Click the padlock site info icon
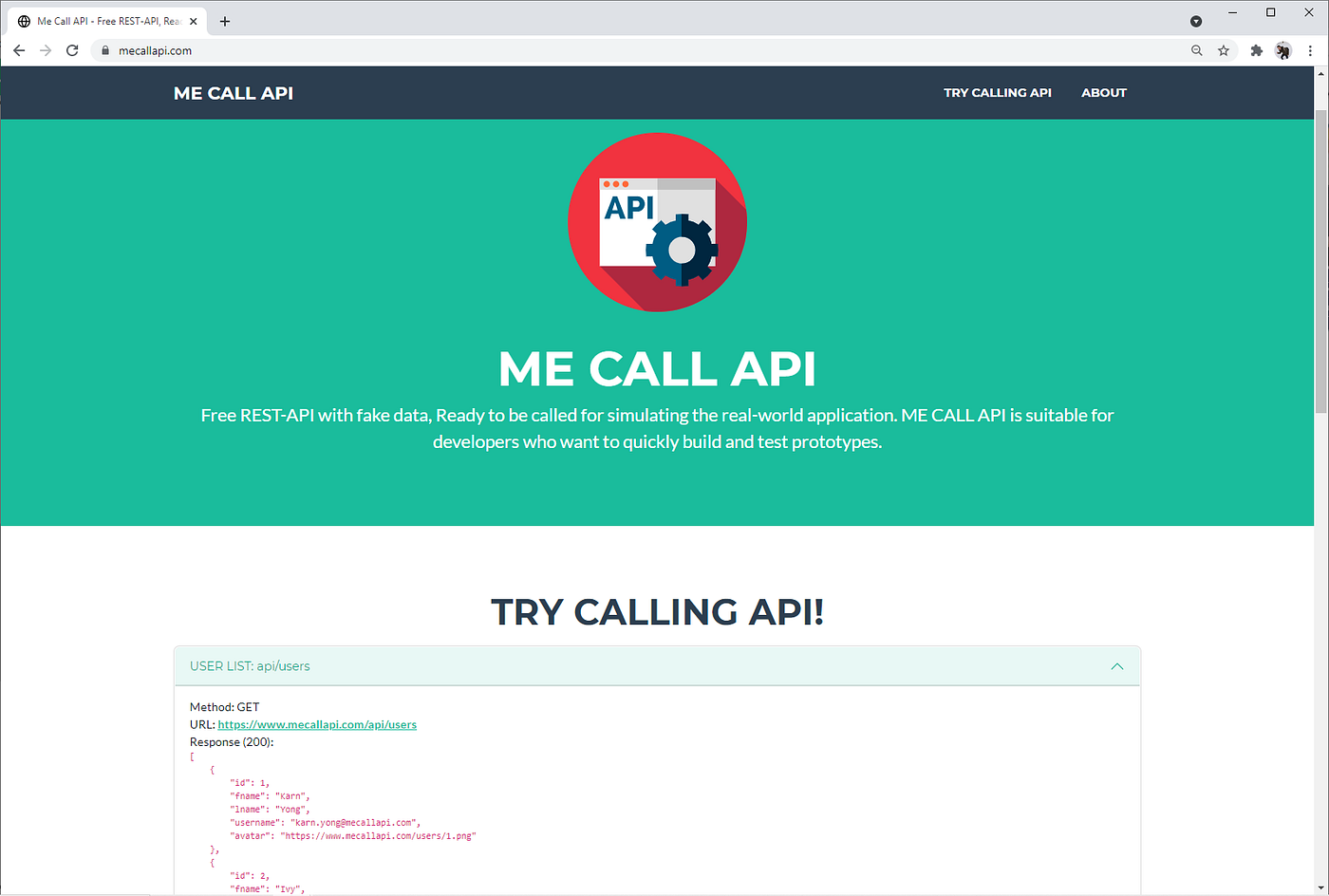 105,50
